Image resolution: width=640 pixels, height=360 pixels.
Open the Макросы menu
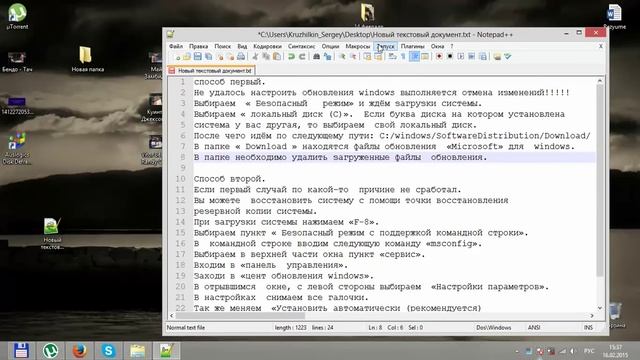358,46
